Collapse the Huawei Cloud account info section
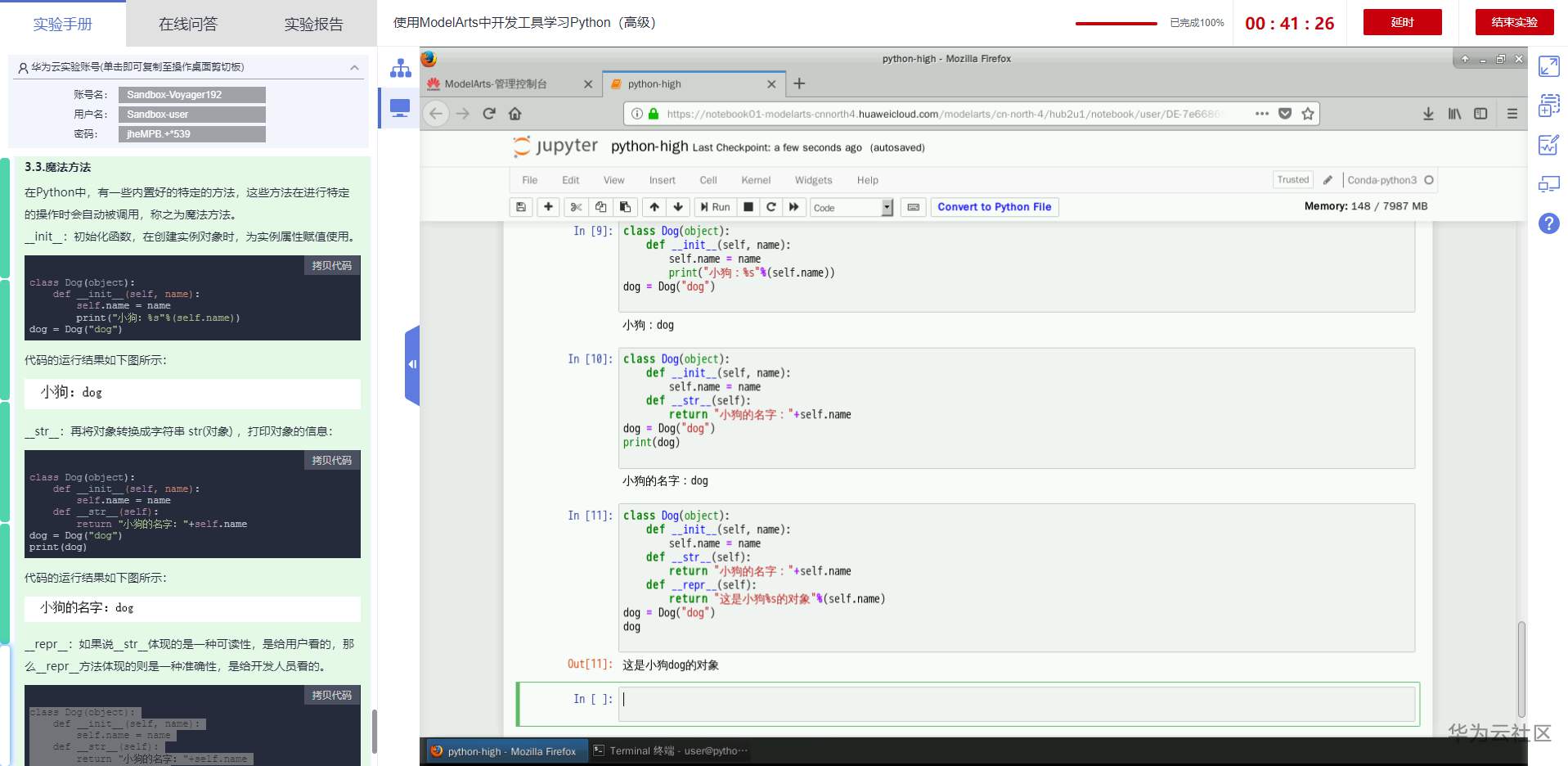 (x=354, y=67)
